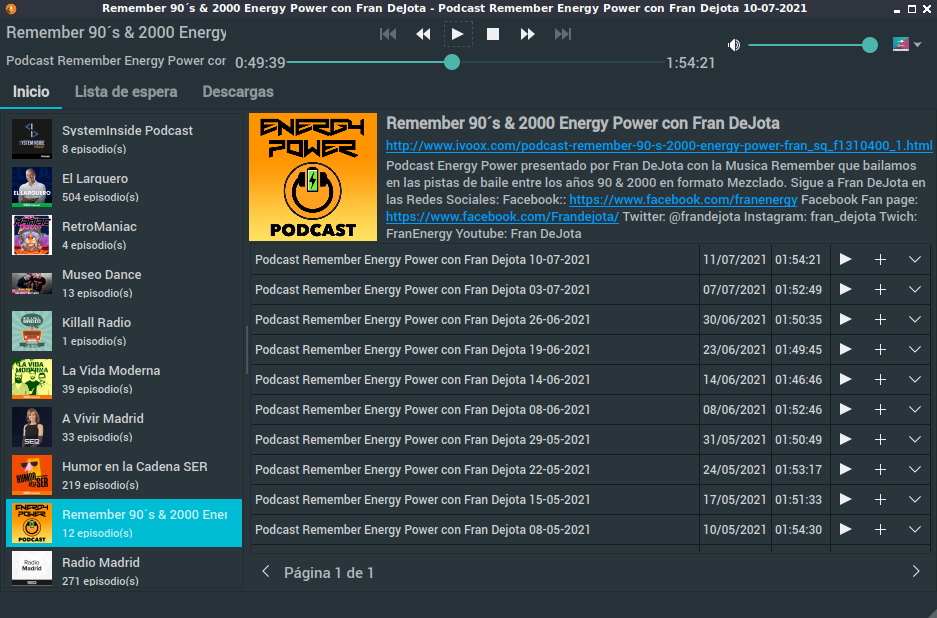The image size is (937, 618).
Task: Expand details of the 15-05-2021 episode
Action: pos(915,499)
